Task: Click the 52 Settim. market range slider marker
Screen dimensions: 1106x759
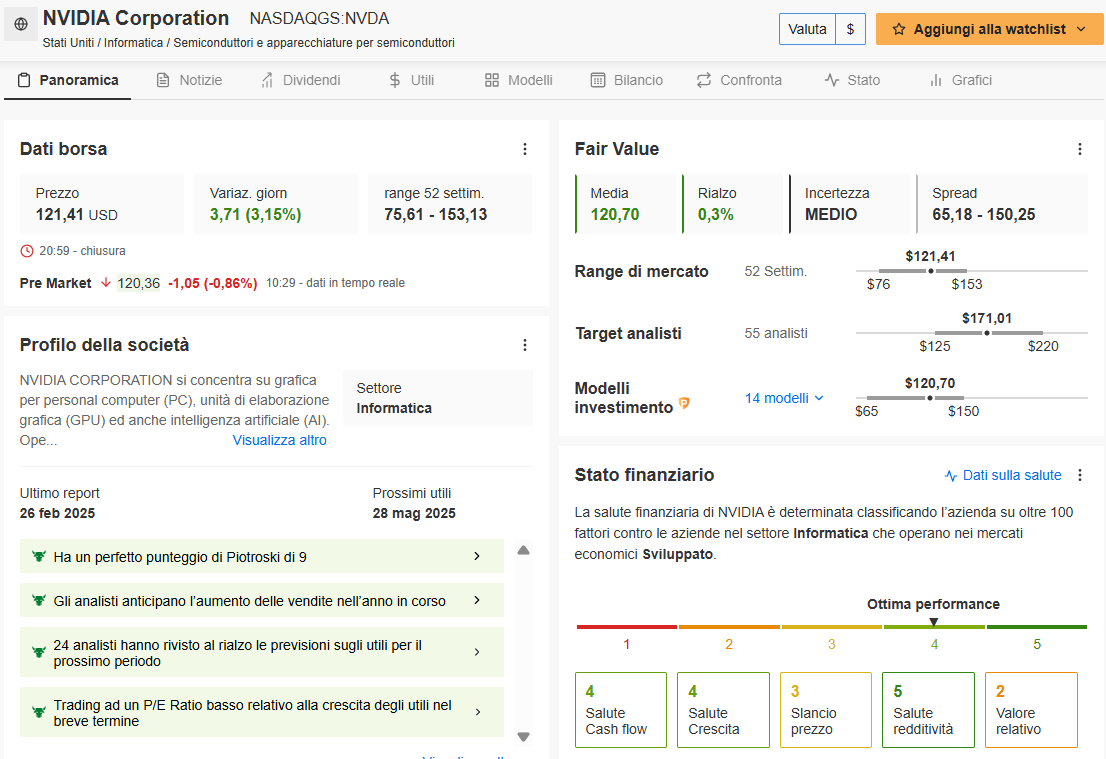Action: point(930,271)
